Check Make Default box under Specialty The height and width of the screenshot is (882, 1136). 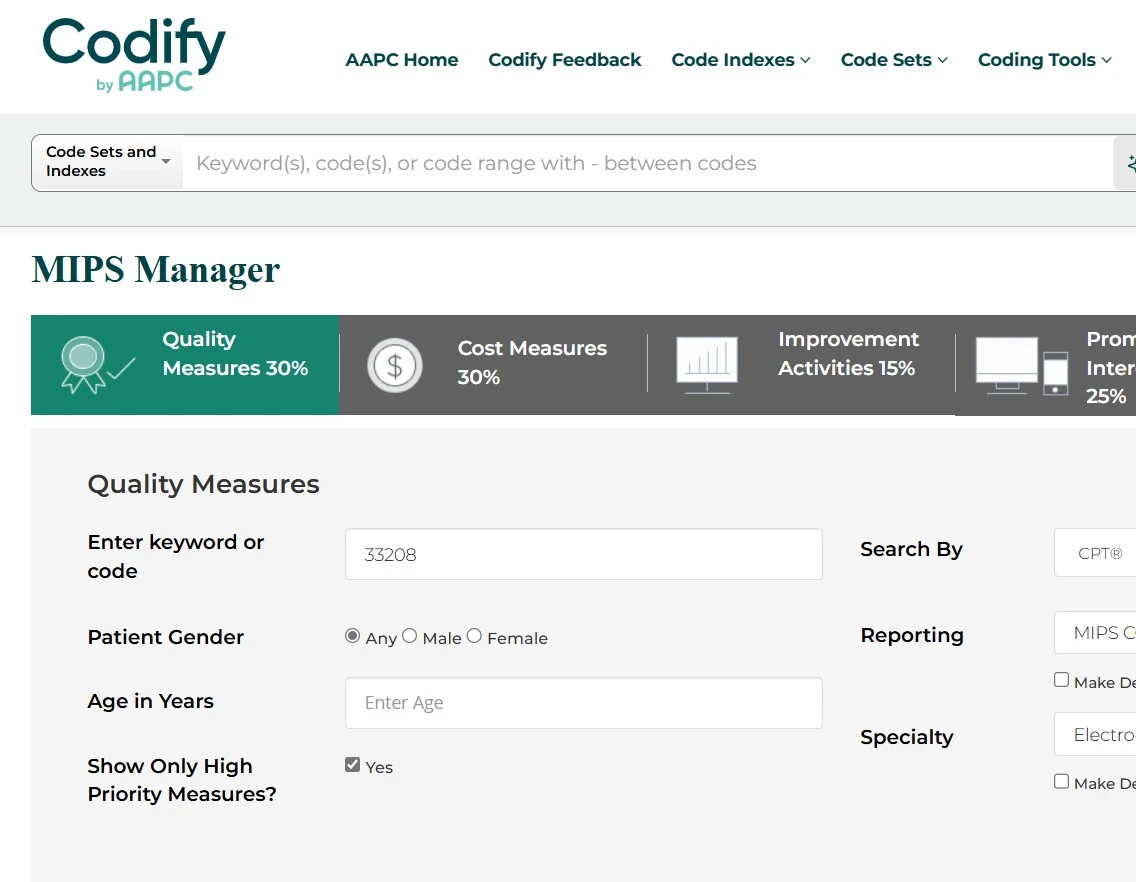point(1062,781)
